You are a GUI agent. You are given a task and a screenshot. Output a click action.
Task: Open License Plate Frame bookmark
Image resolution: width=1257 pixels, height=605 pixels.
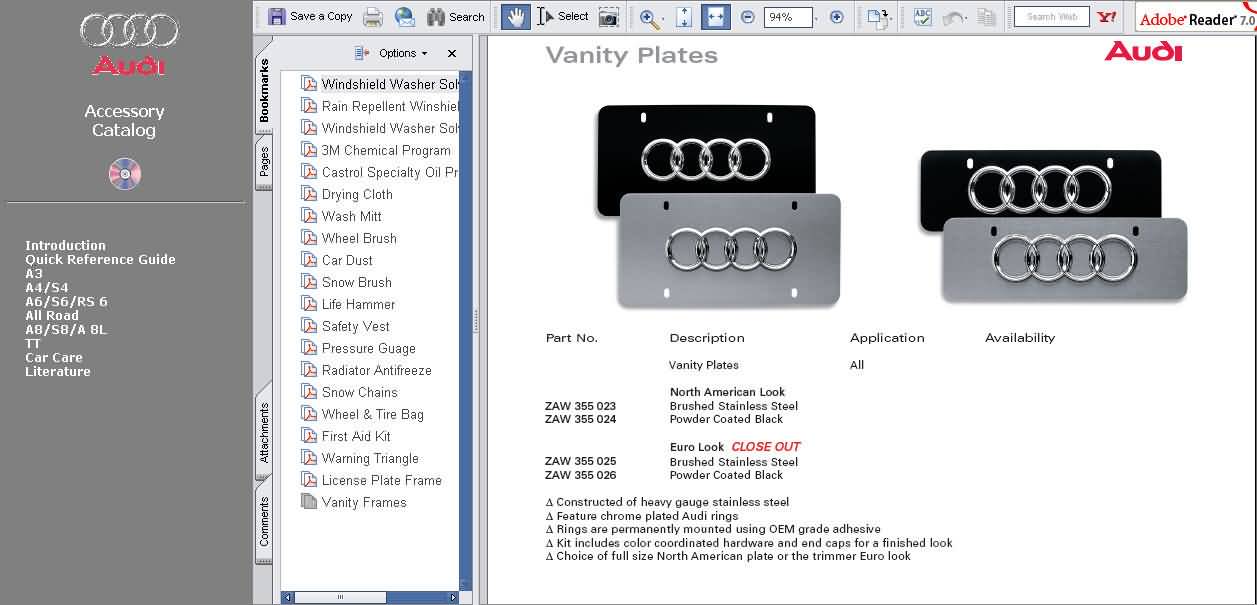[382, 480]
